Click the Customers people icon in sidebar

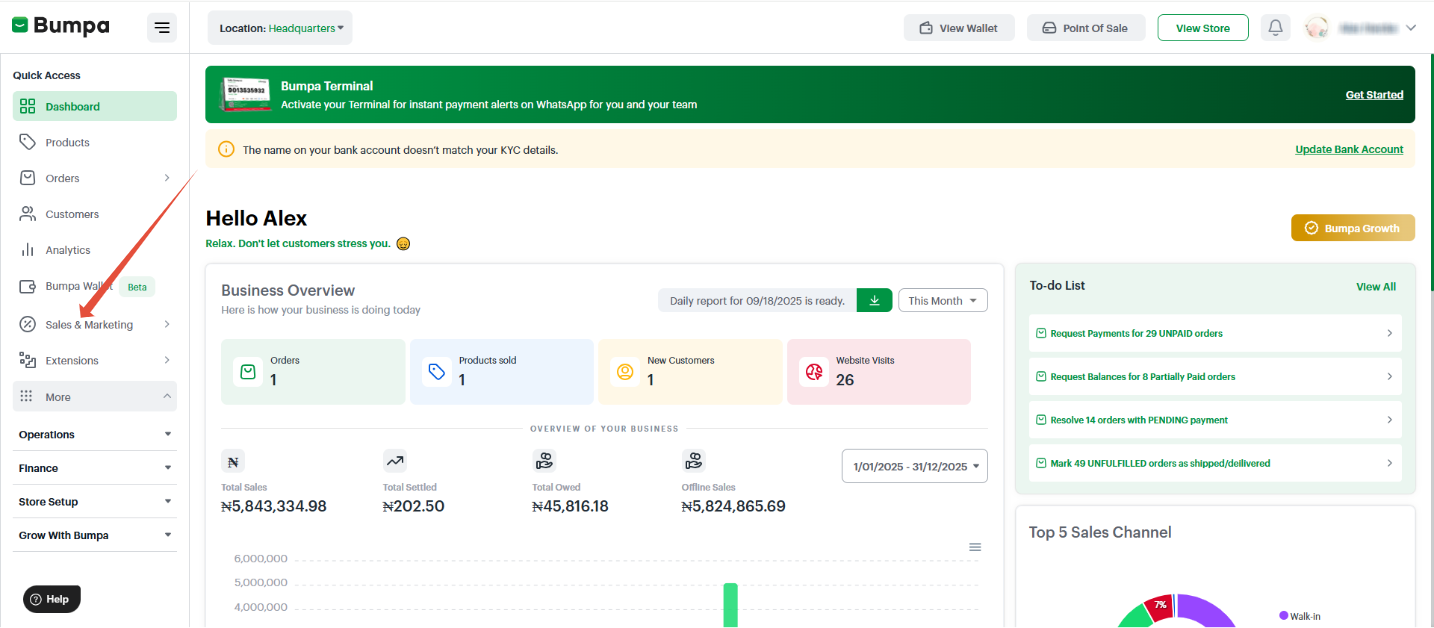point(28,214)
